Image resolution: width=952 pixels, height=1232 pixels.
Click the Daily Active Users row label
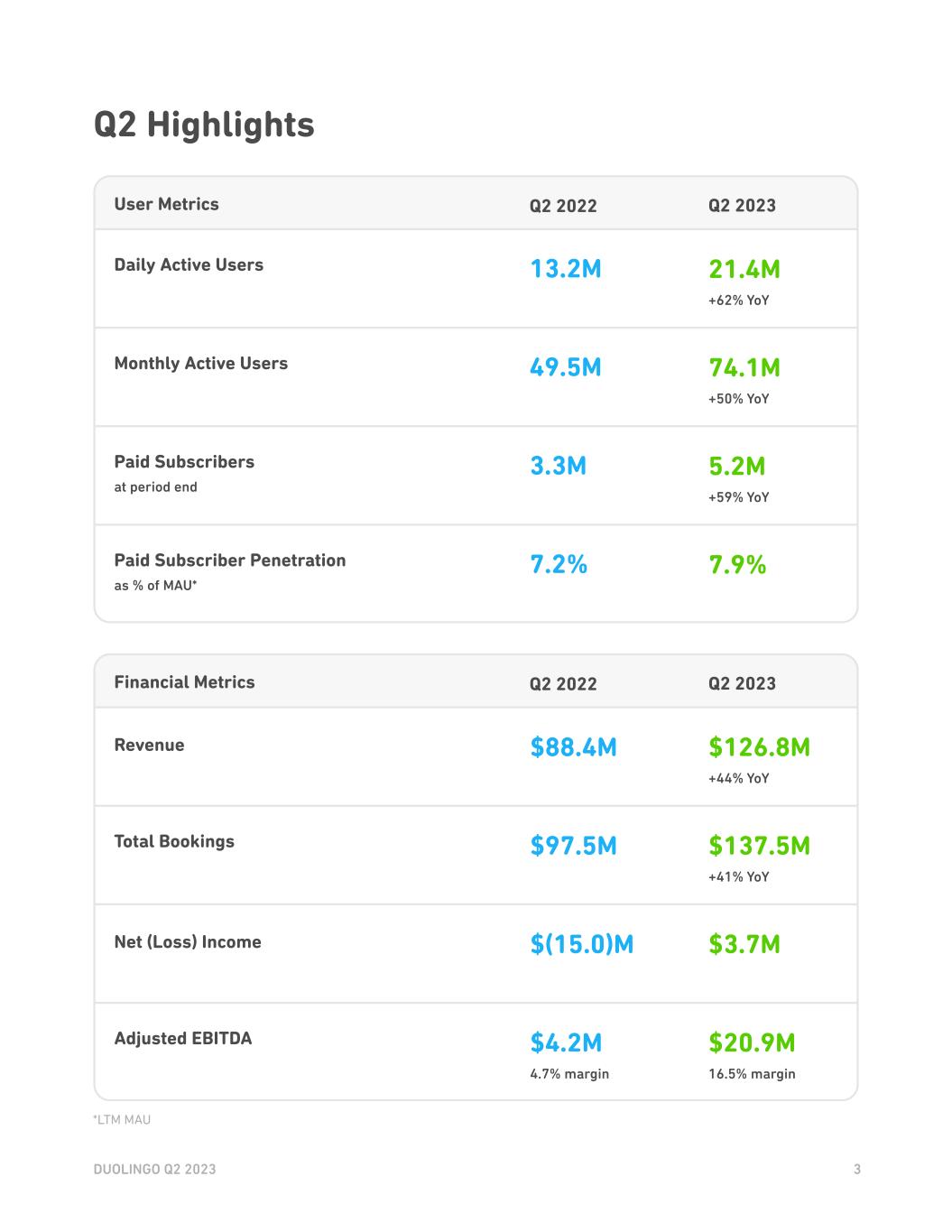[x=189, y=264]
